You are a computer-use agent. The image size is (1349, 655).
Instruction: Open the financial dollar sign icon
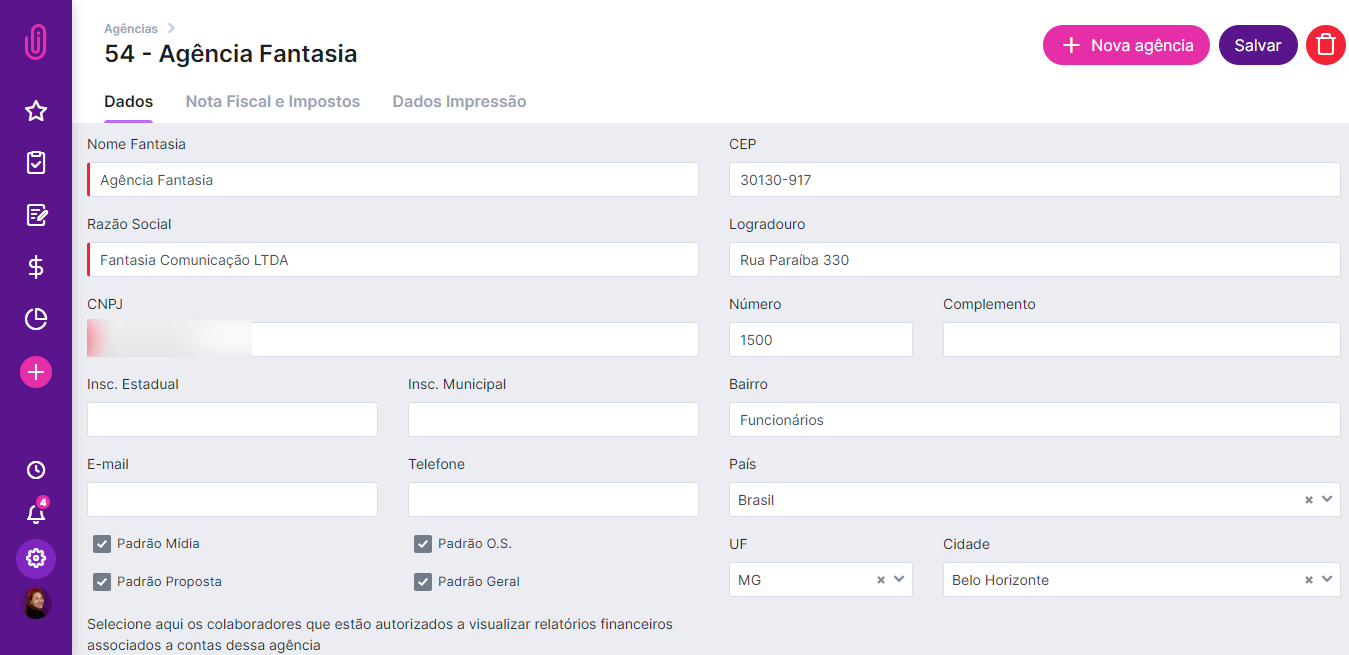pyautogui.click(x=36, y=267)
